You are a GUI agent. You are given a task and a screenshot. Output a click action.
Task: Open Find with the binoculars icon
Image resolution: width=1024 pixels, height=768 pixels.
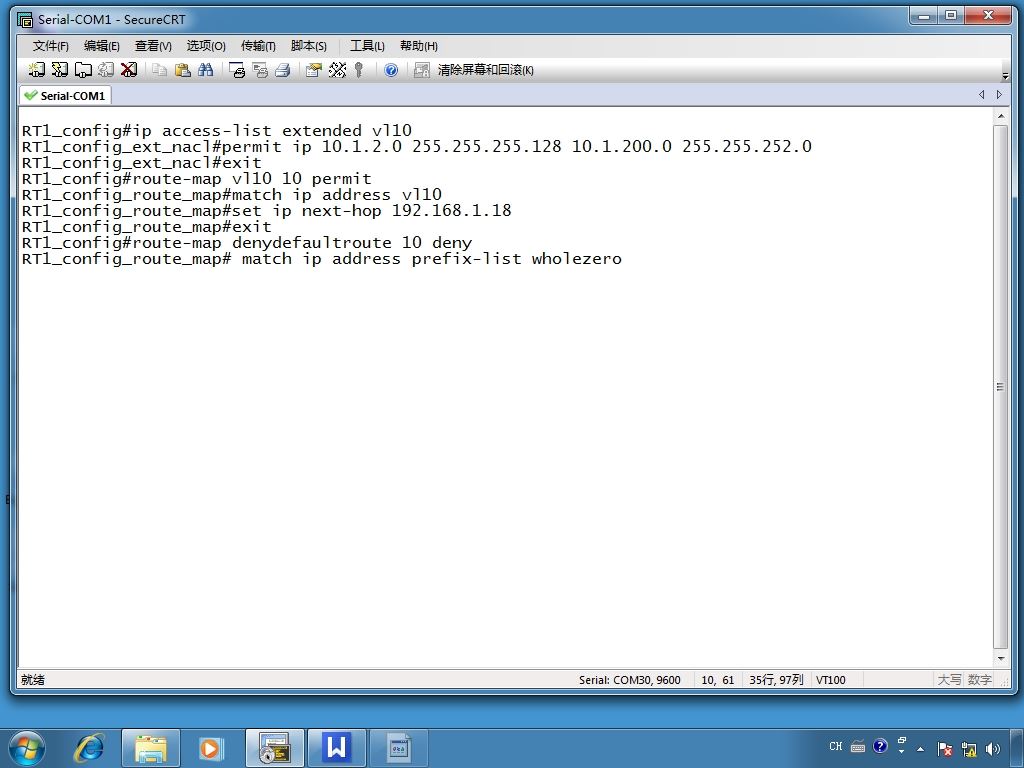(206, 70)
